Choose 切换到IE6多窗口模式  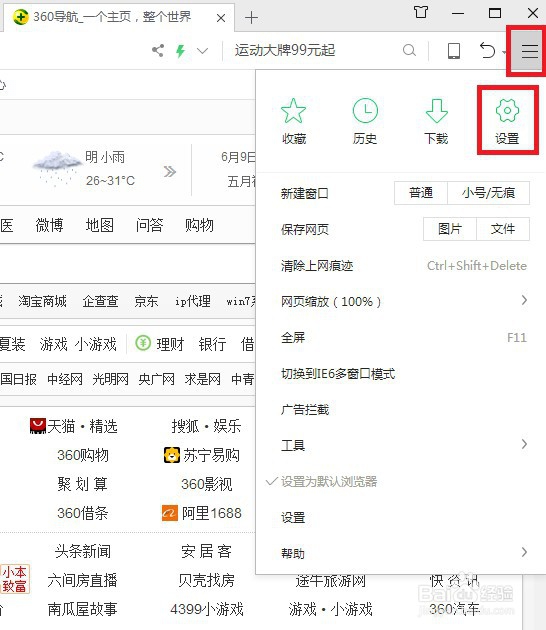point(400,374)
